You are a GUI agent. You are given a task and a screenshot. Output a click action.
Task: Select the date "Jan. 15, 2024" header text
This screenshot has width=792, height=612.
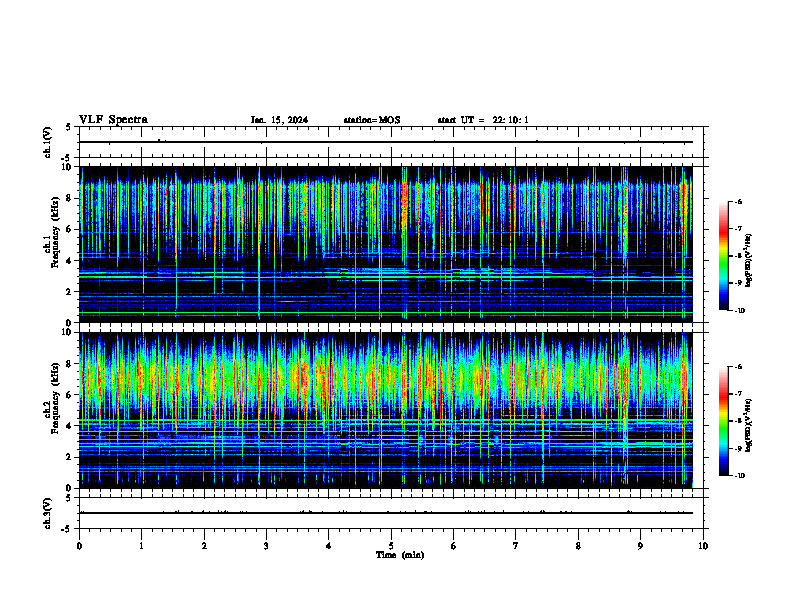pos(279,120)
